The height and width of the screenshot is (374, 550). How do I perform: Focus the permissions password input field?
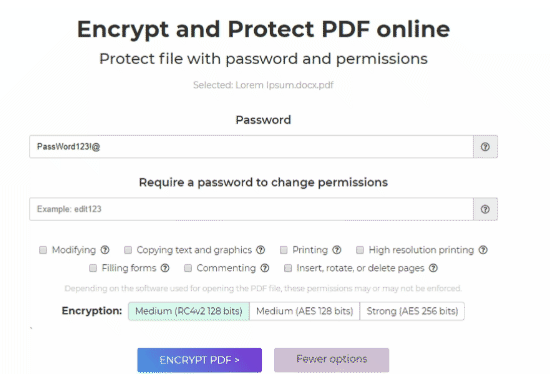[251, 209]
